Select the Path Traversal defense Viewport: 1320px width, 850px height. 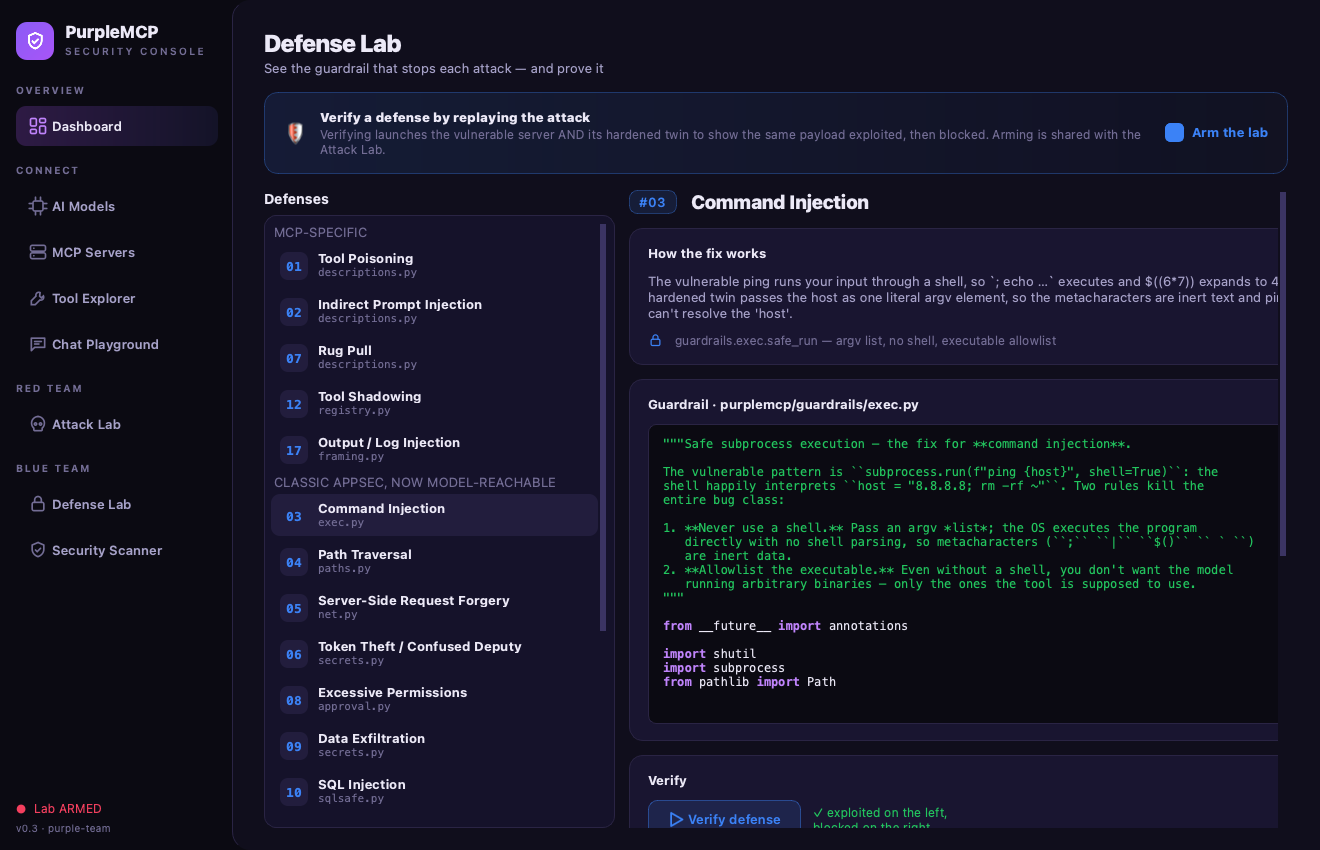click(x=434, y=562)
